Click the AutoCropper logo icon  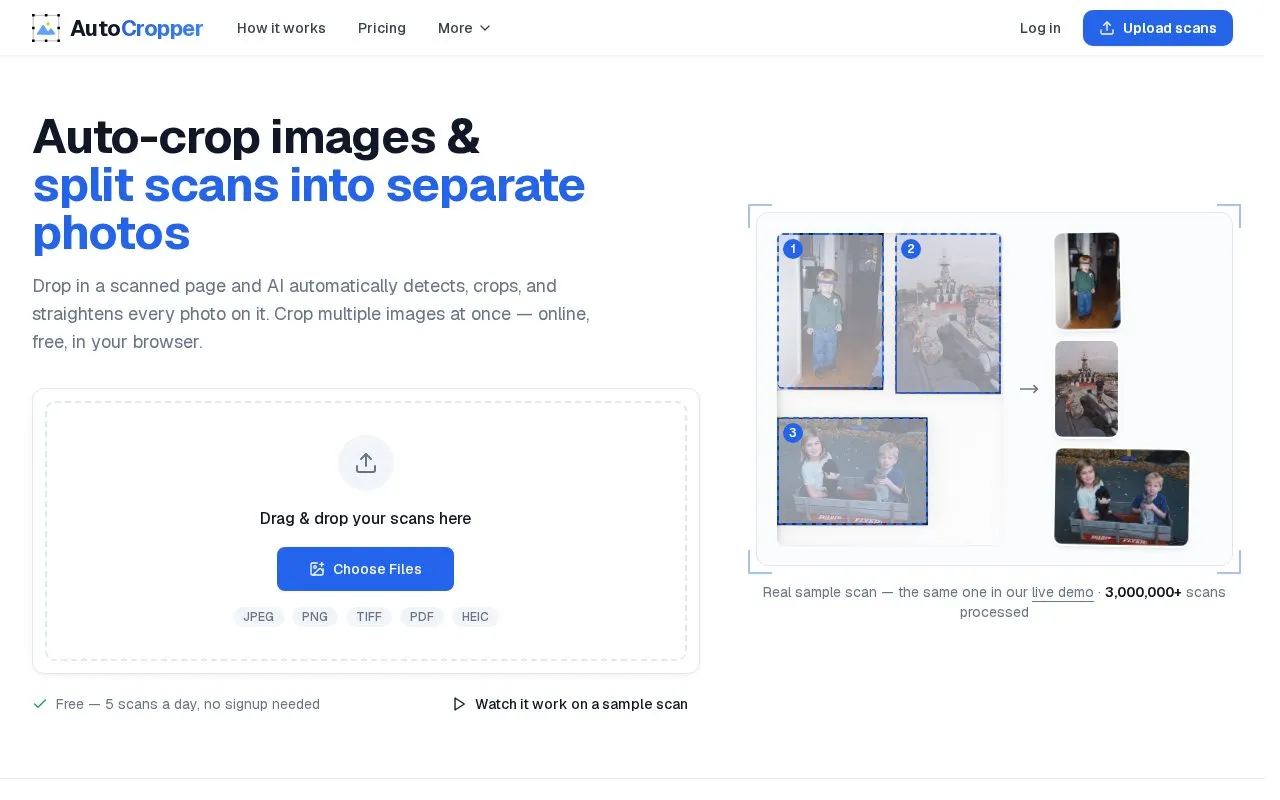coord(46,28)
